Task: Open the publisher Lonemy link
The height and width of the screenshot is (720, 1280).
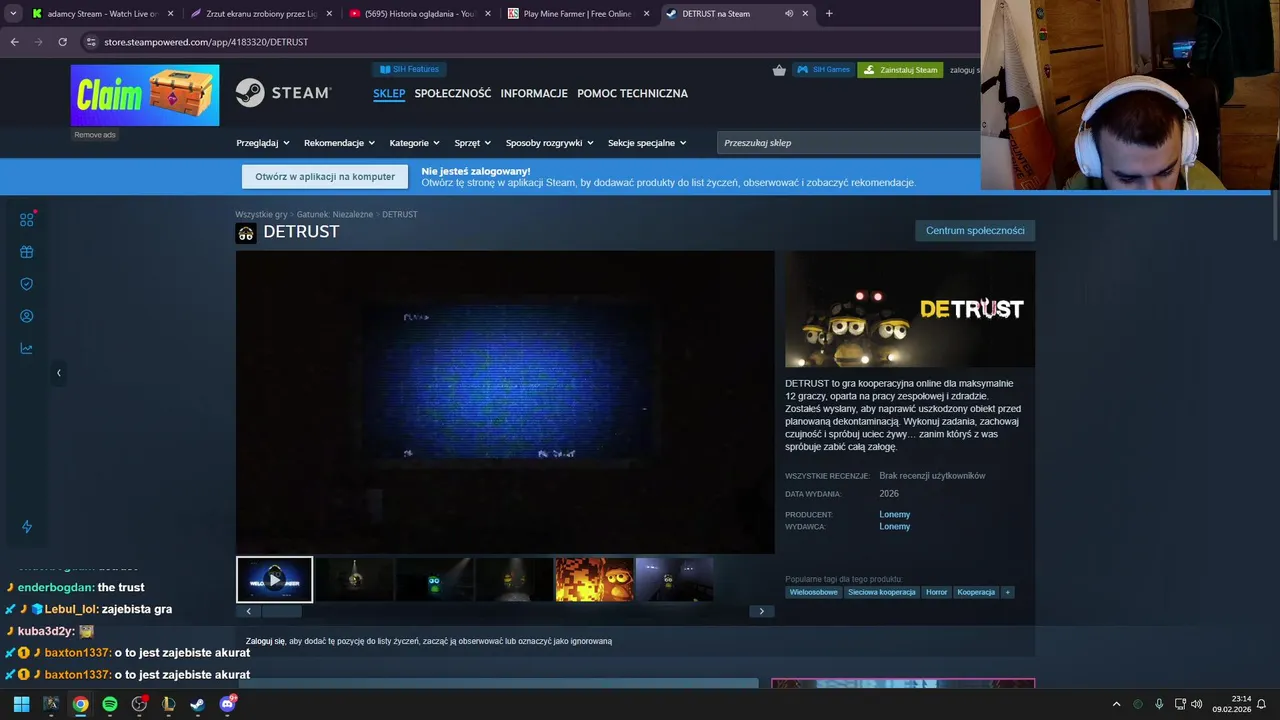Action: pos(895,527)
